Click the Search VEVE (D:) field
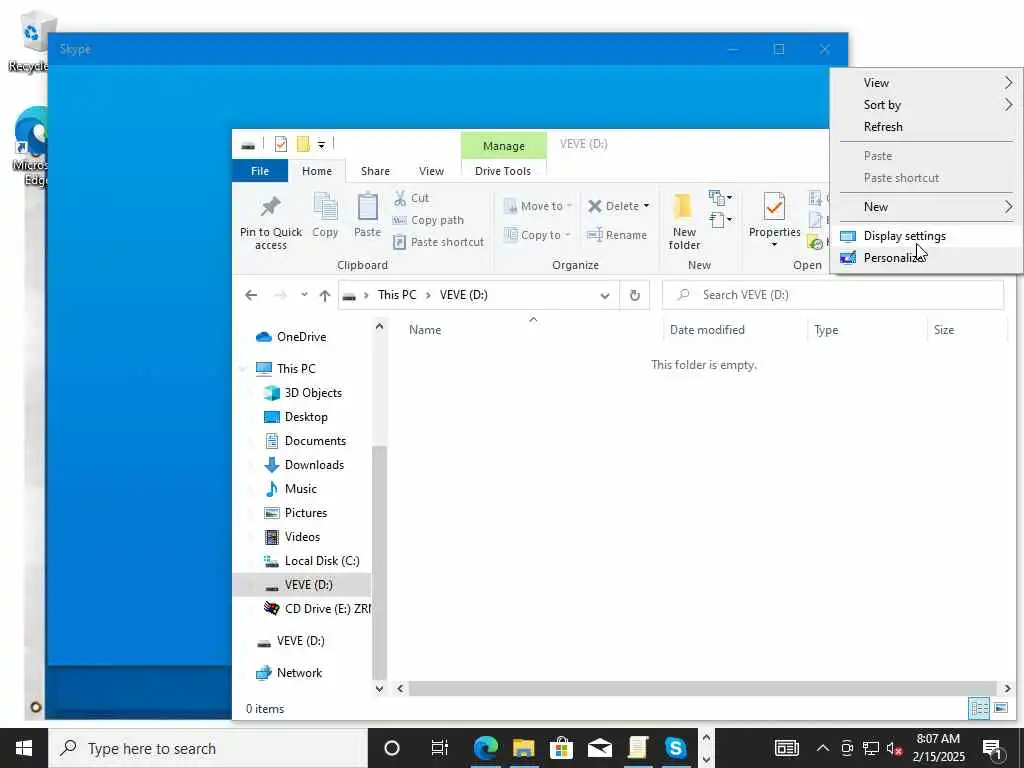Image resolution: width=1024 pixels, height=768 pixels. point(833,295)
